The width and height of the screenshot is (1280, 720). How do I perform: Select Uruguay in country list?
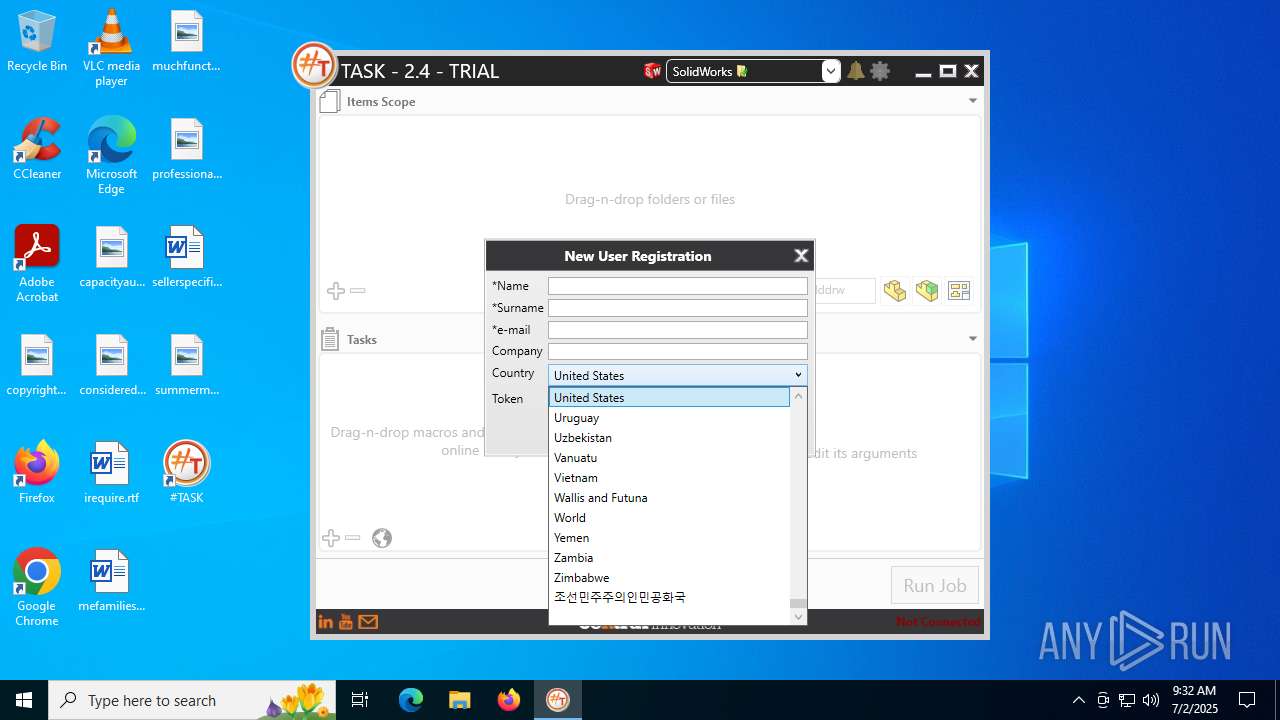coord(669,418)
